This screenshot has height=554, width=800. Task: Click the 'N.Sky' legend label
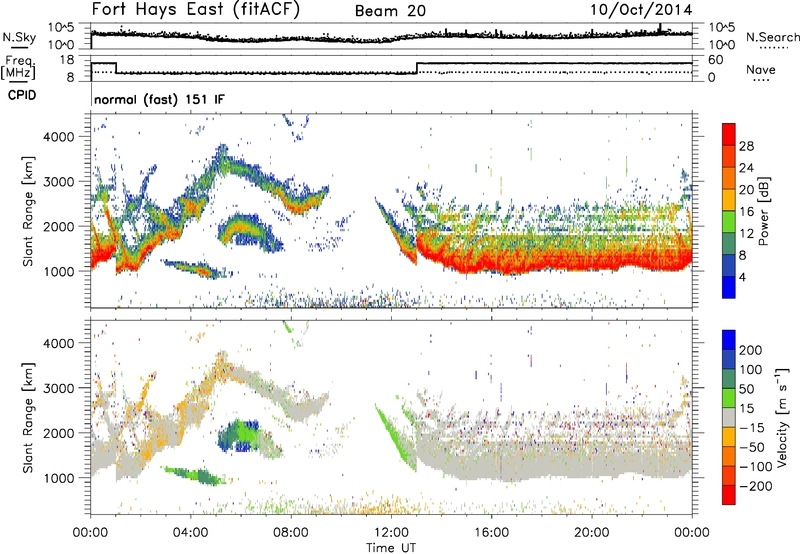(19, 37)
